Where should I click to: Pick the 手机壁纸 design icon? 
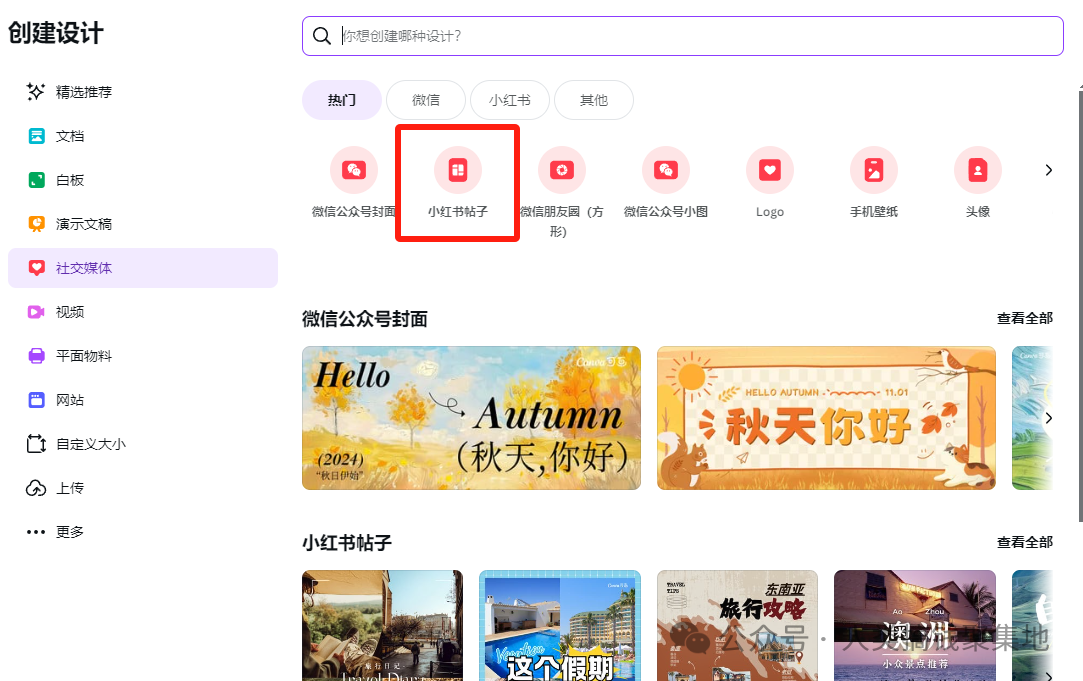(x=873, y=169)
